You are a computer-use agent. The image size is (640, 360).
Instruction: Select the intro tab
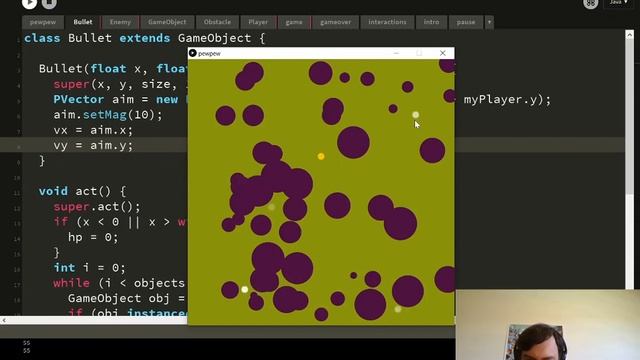tap(431, 22)
